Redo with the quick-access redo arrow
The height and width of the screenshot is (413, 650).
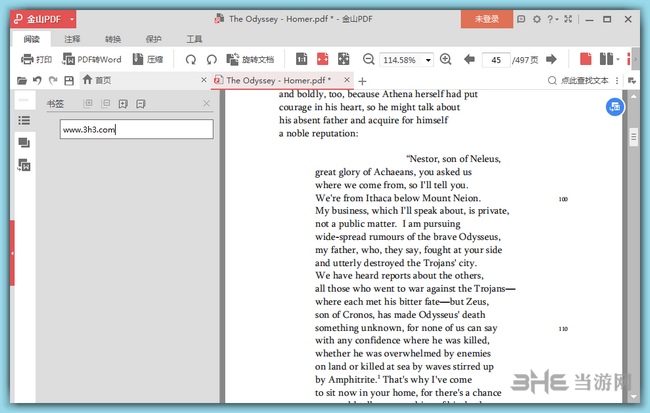(x=53, y=80)
